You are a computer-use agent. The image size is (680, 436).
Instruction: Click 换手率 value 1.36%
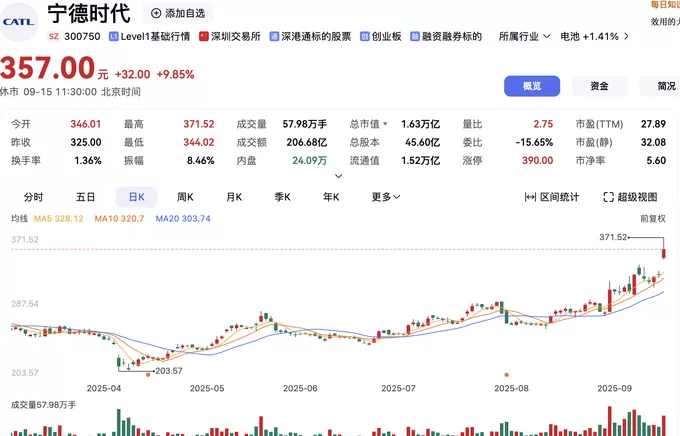coord(88,161)
